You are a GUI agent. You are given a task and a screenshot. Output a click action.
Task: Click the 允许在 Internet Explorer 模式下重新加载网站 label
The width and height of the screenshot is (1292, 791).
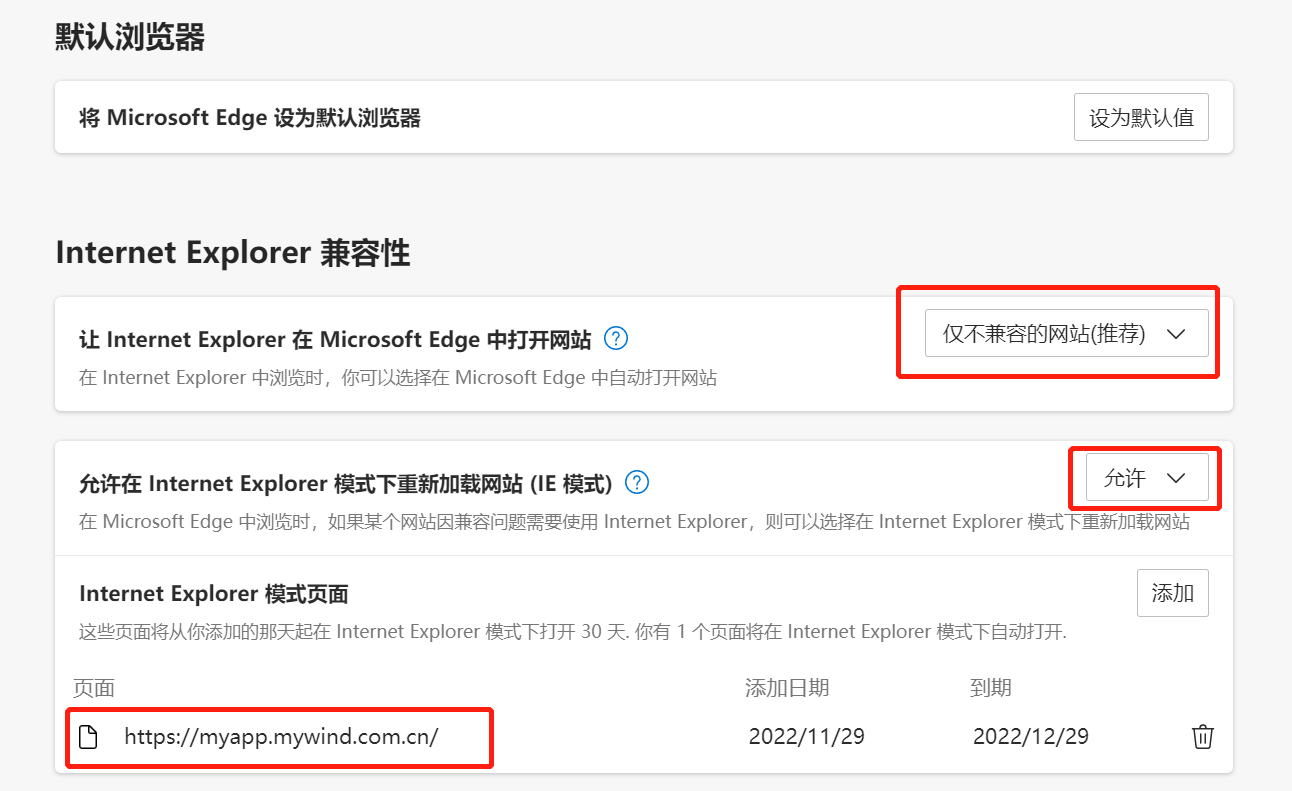(x=344, y=484)
